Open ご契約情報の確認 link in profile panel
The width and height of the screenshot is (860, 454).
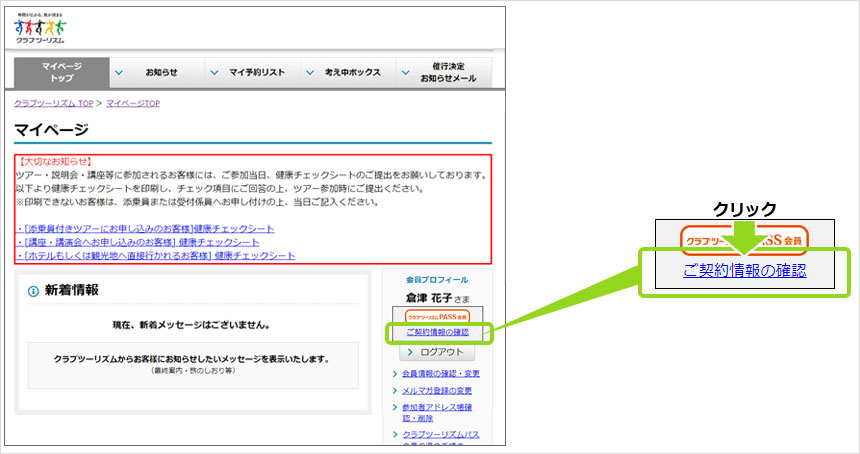pyautogui.click(x=437, y=332)
